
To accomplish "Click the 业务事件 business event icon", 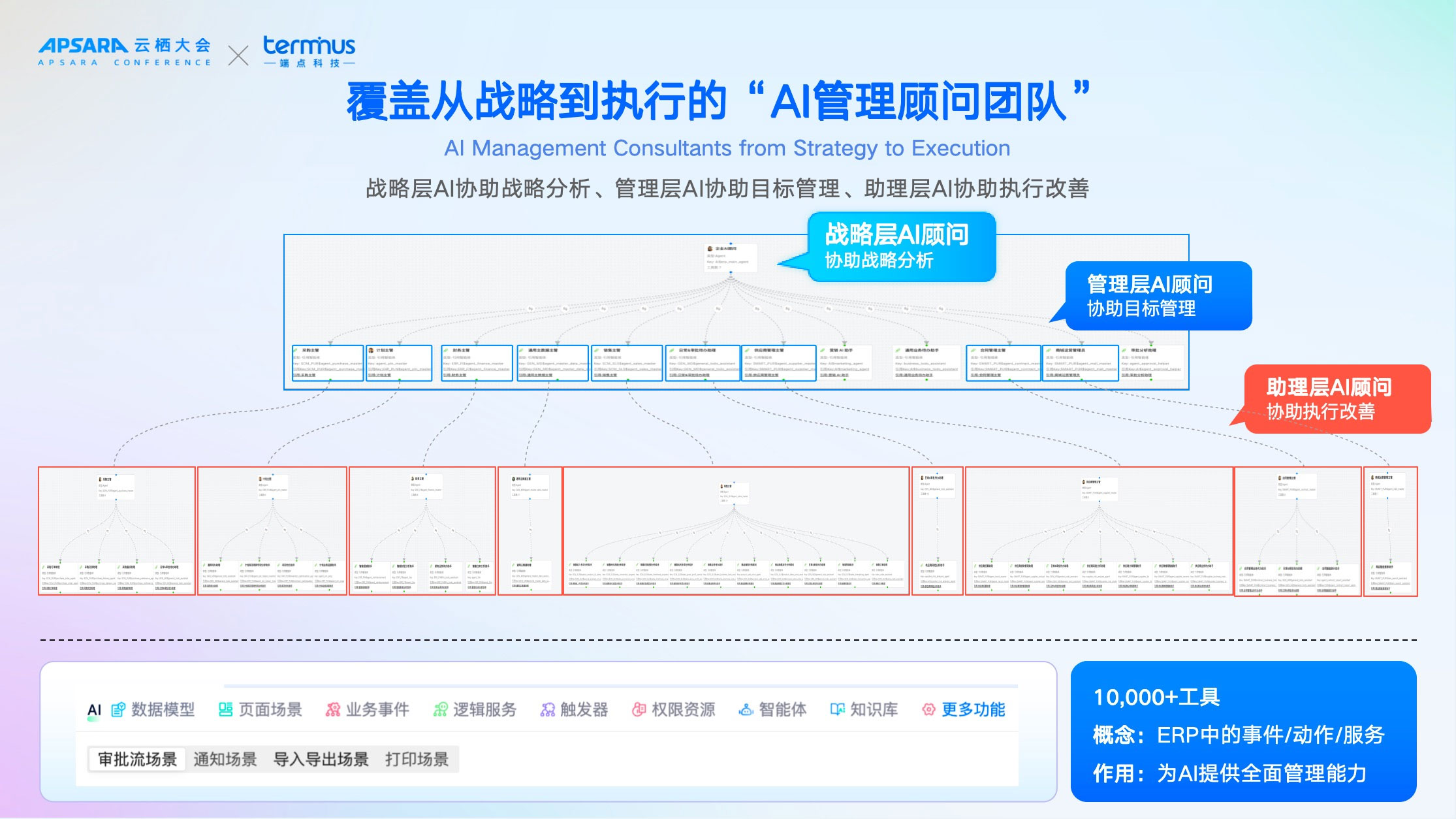I will tap(333, 710).
